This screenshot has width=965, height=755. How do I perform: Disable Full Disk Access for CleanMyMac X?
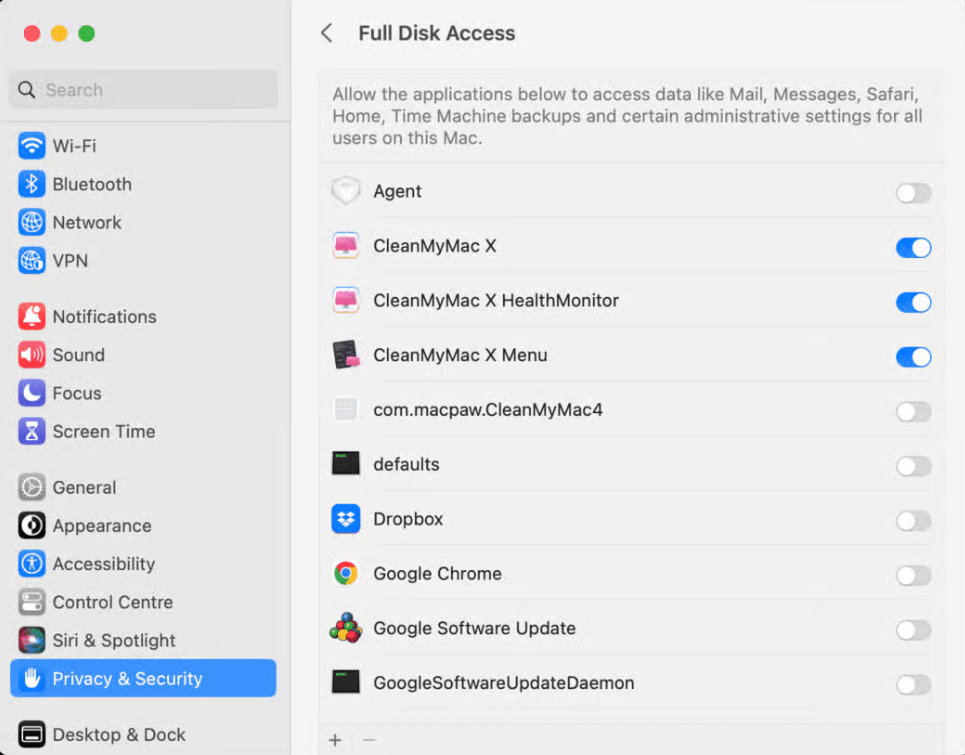click(913, 247)
